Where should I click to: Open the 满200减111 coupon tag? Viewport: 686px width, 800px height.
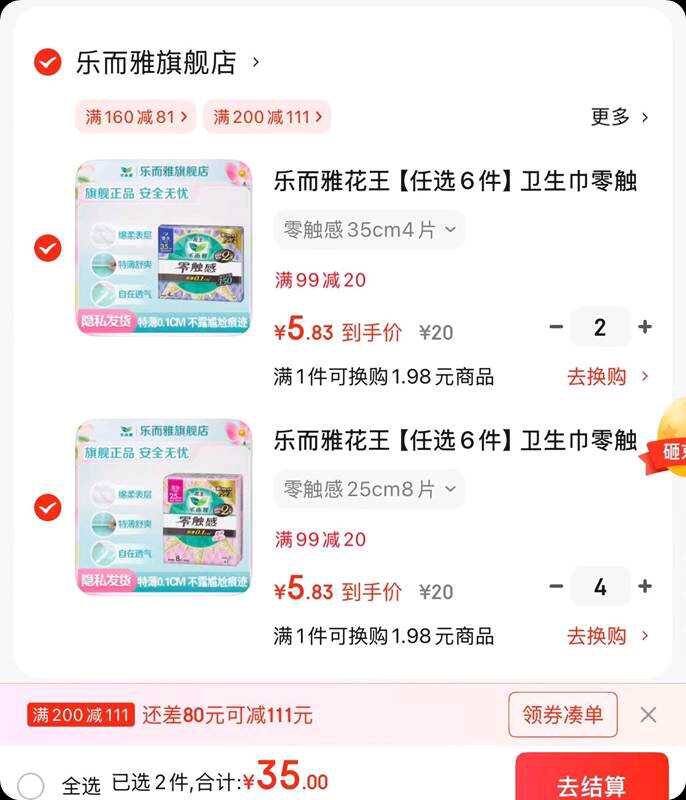tap(267, 117)
